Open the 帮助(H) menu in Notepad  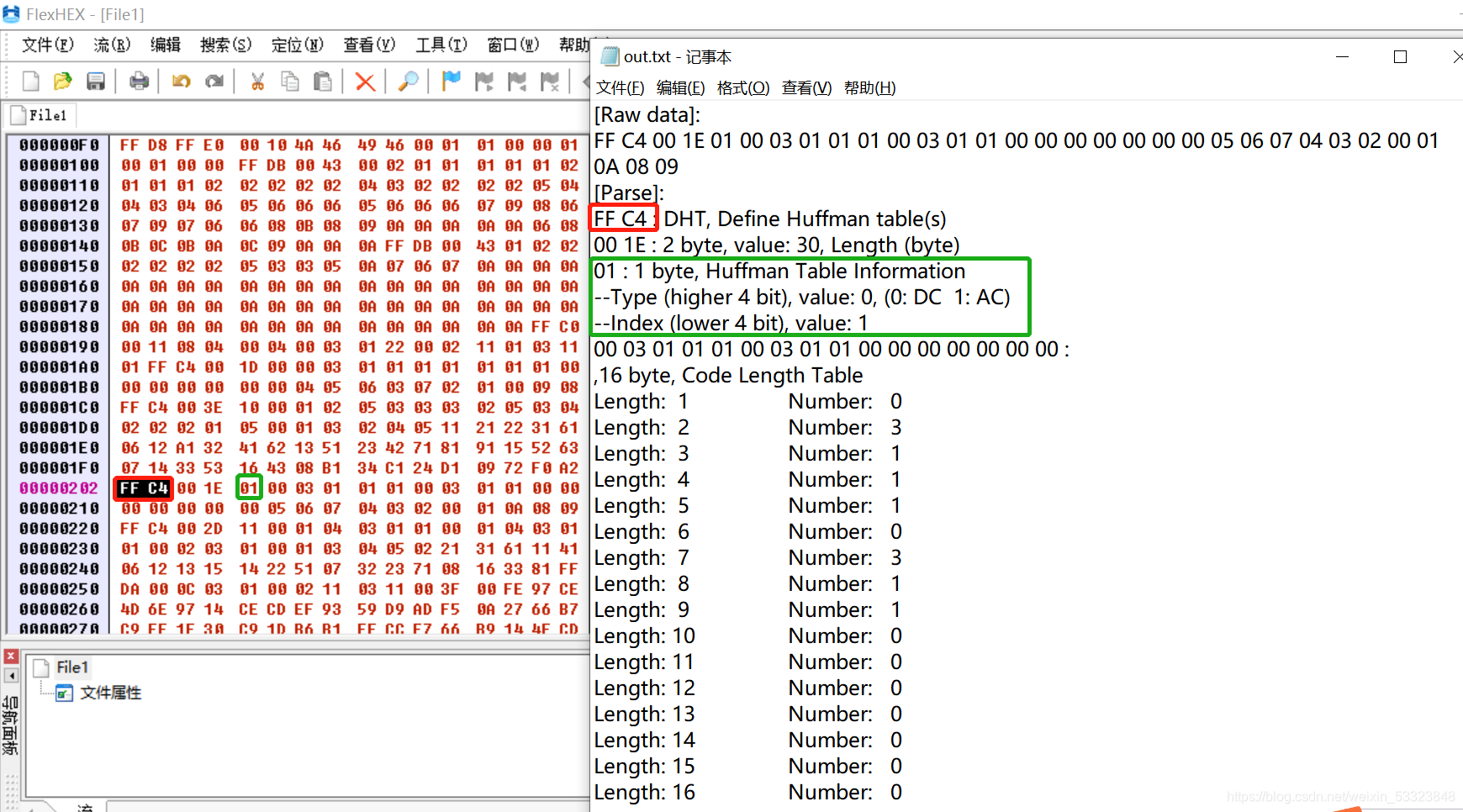click(x=870, y=88)
